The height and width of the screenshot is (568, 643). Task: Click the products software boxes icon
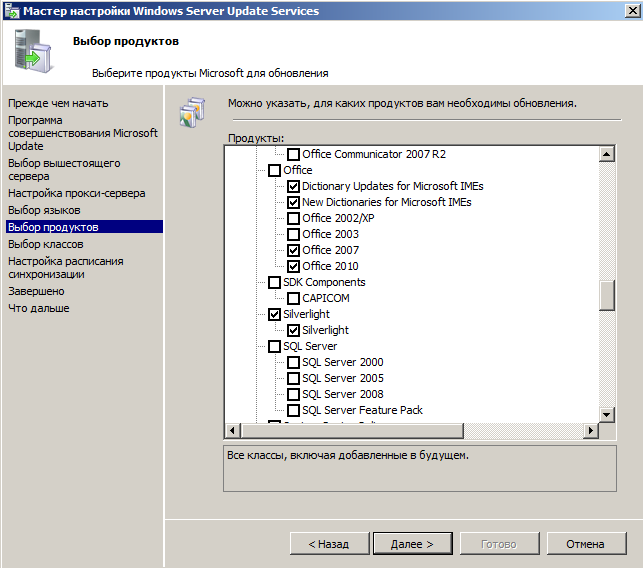pos(193,112)
